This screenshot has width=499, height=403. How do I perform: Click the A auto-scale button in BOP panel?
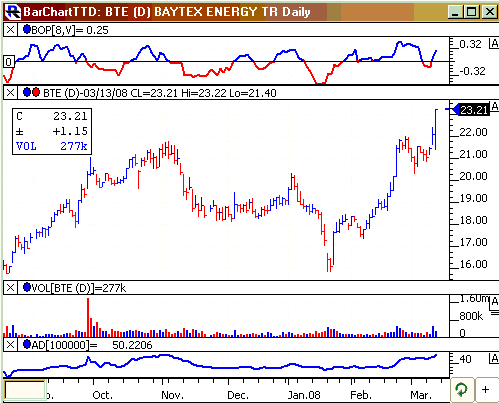click(x=494, y=44)
